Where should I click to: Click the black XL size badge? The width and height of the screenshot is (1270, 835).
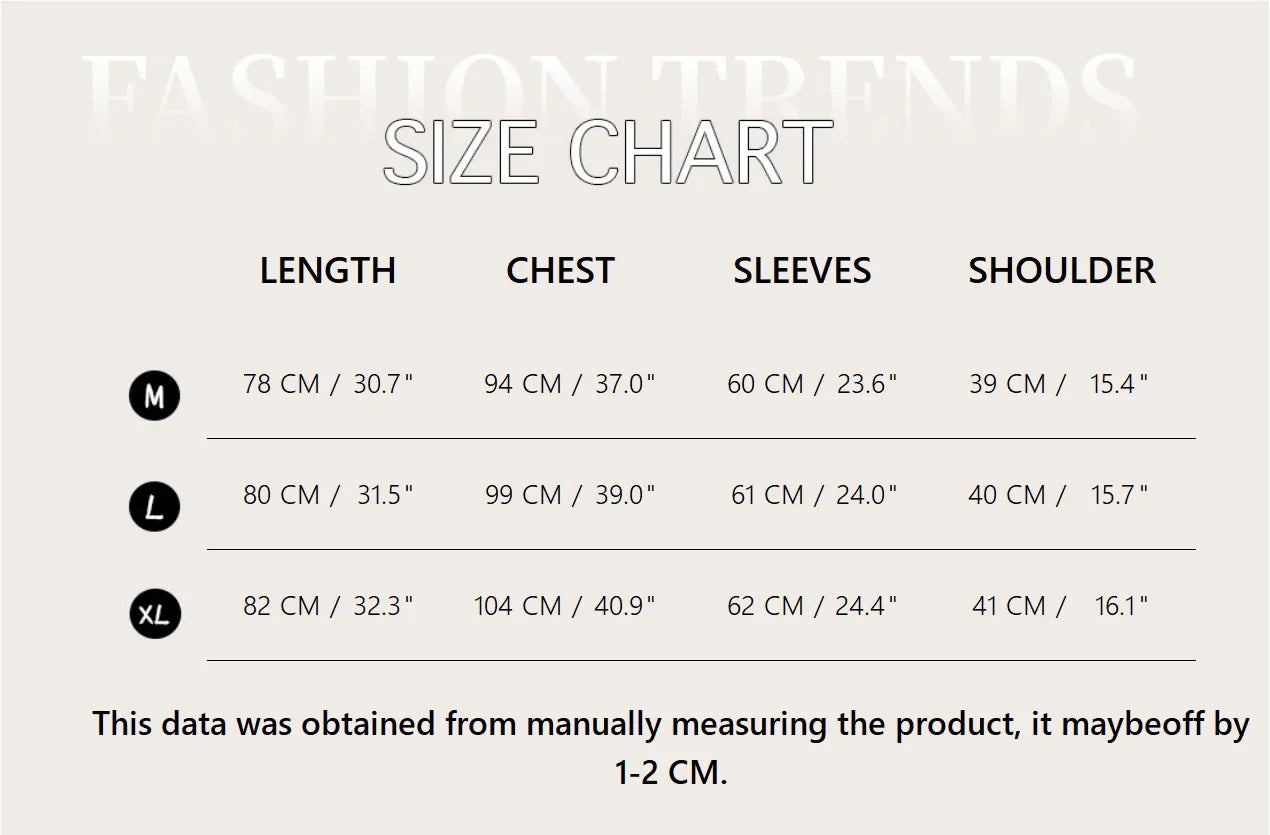tap(154, 614)
